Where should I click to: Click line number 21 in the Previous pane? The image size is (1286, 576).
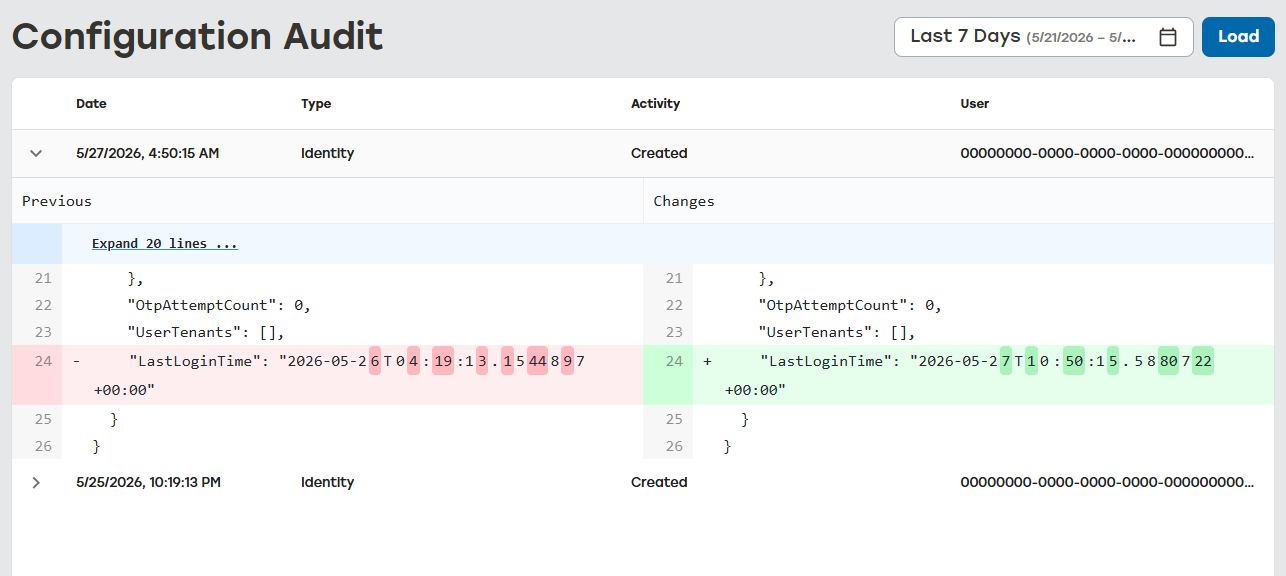point(43,278)
